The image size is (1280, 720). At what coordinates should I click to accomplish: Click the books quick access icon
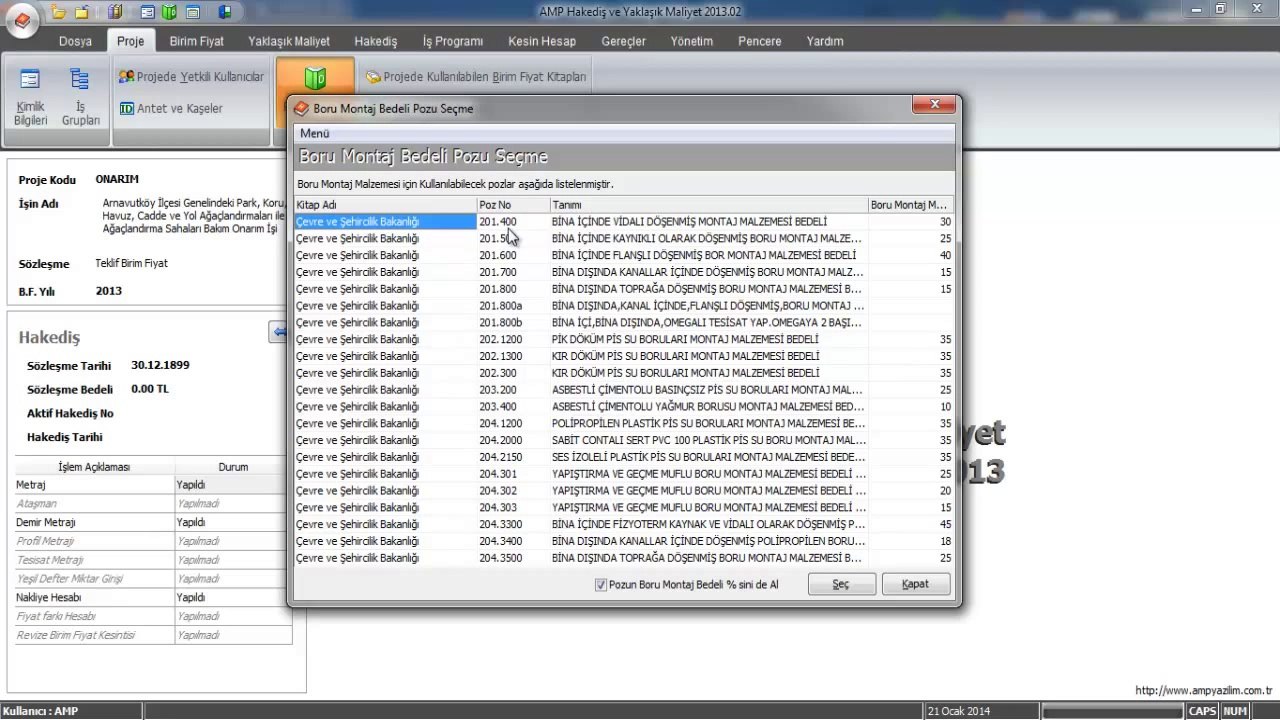click(x=116, y=12)
